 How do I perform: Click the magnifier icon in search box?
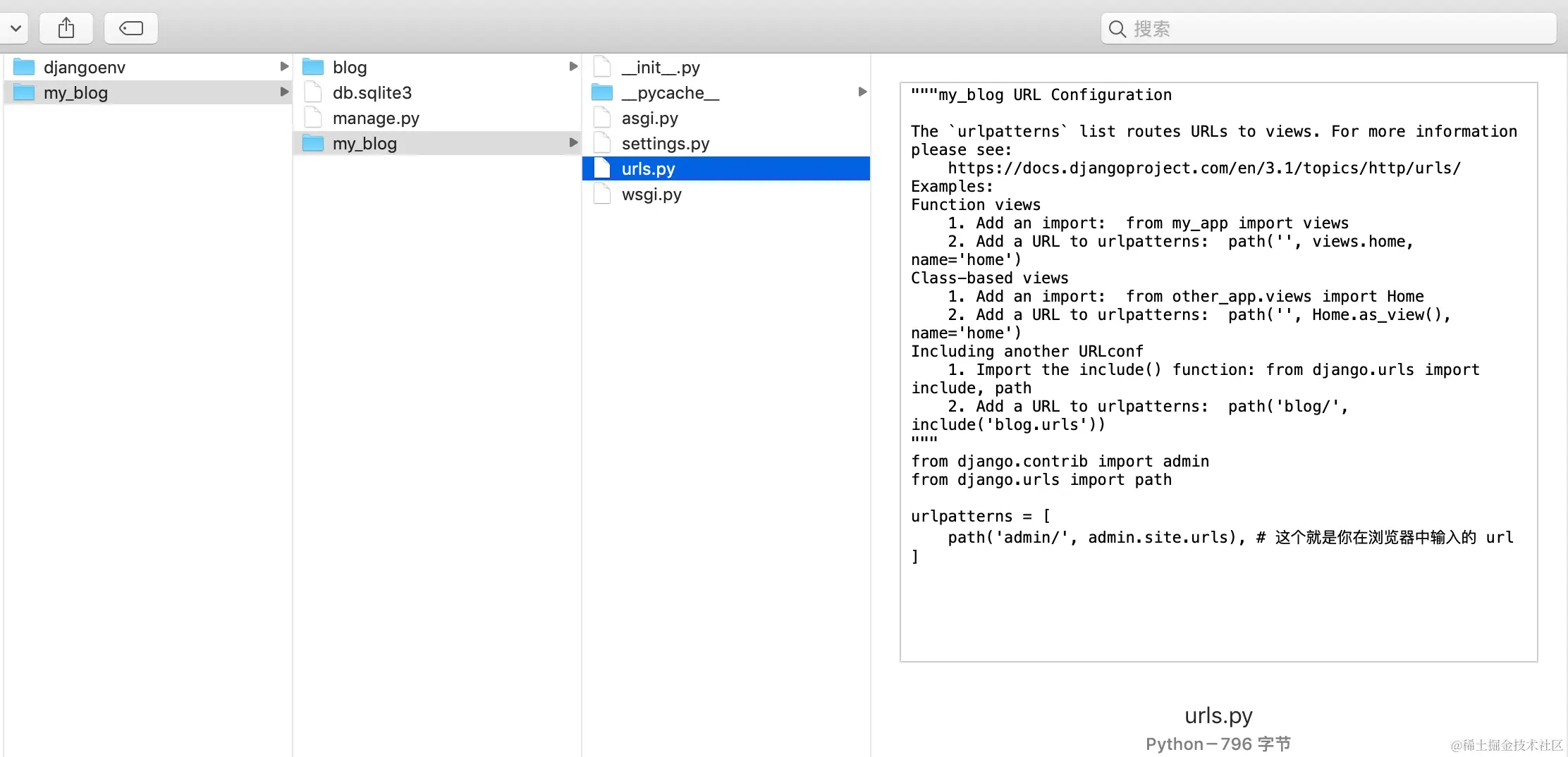tap(1117, 29)
